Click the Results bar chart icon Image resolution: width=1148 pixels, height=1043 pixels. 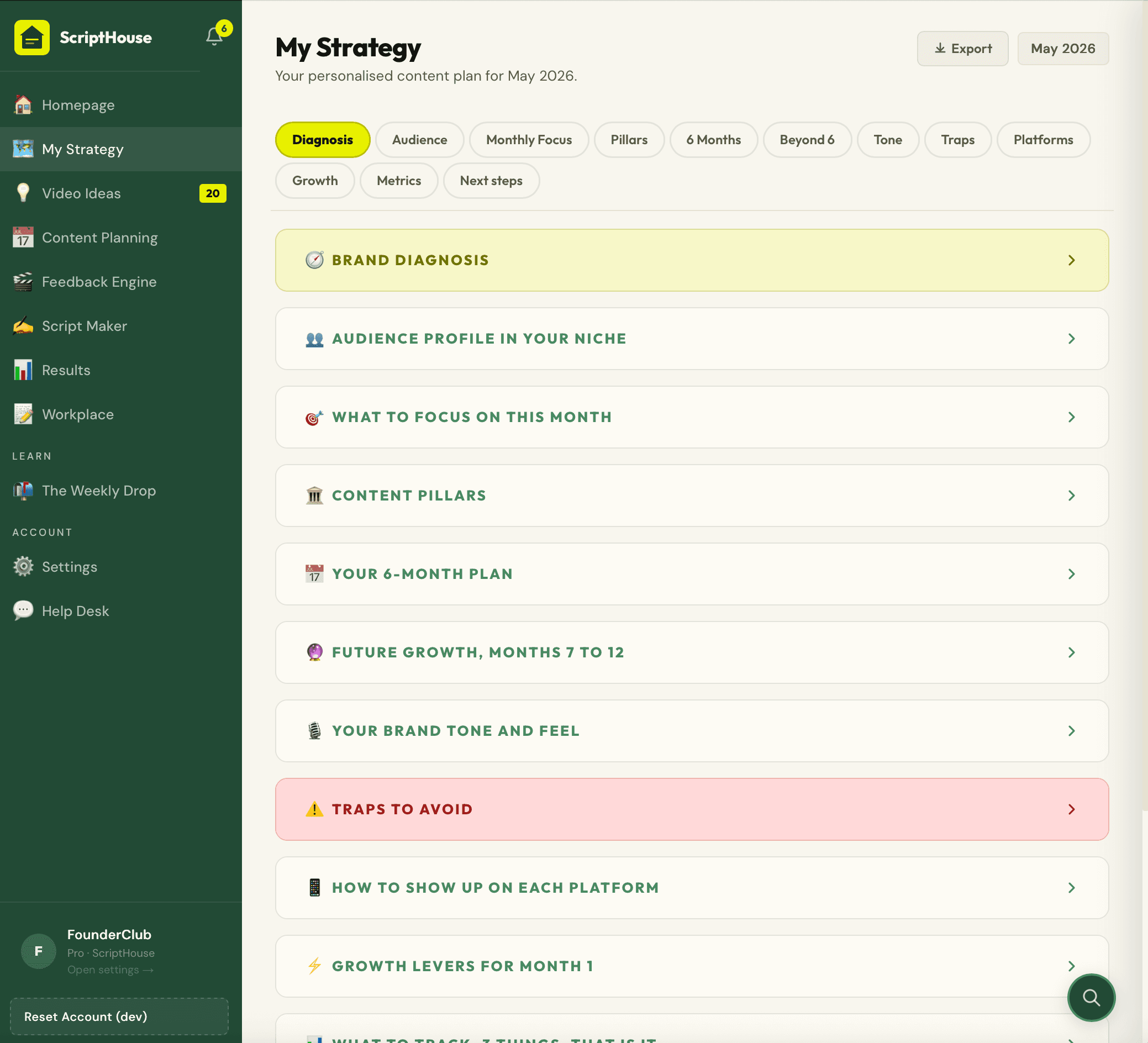23,370
